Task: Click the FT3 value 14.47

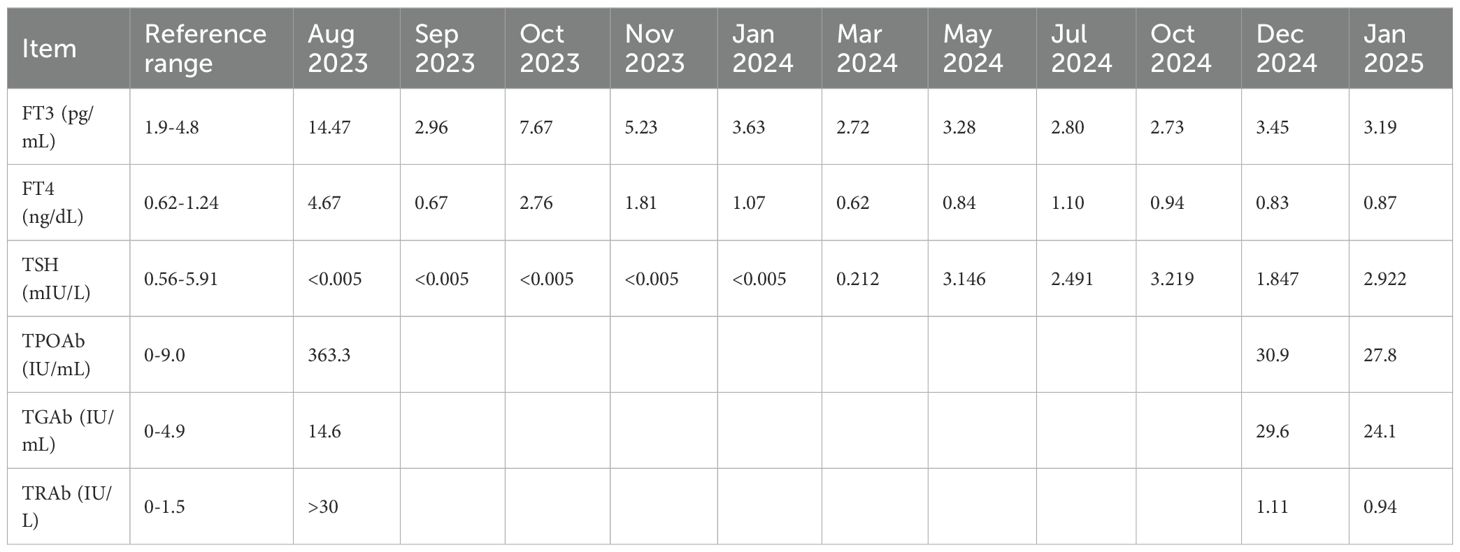Action: coord(332,127)
